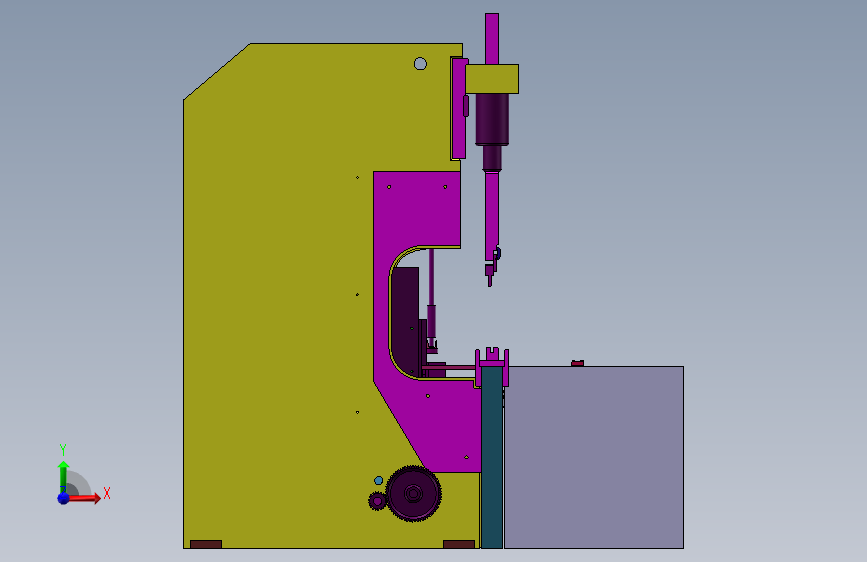Select the gray rectangular box on the right
Screen dimensions: 867x562
tap(594, 457)
